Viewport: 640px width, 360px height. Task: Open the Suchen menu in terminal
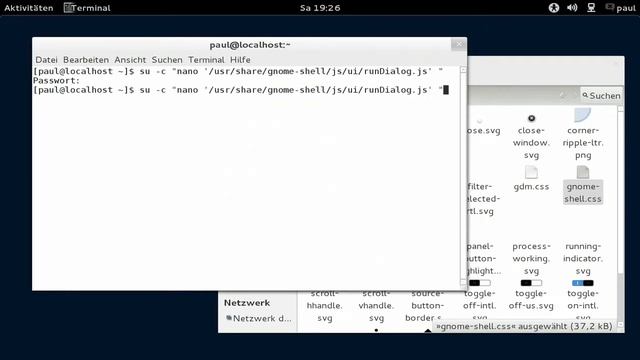pyautogui.click(x=167, y=60)
